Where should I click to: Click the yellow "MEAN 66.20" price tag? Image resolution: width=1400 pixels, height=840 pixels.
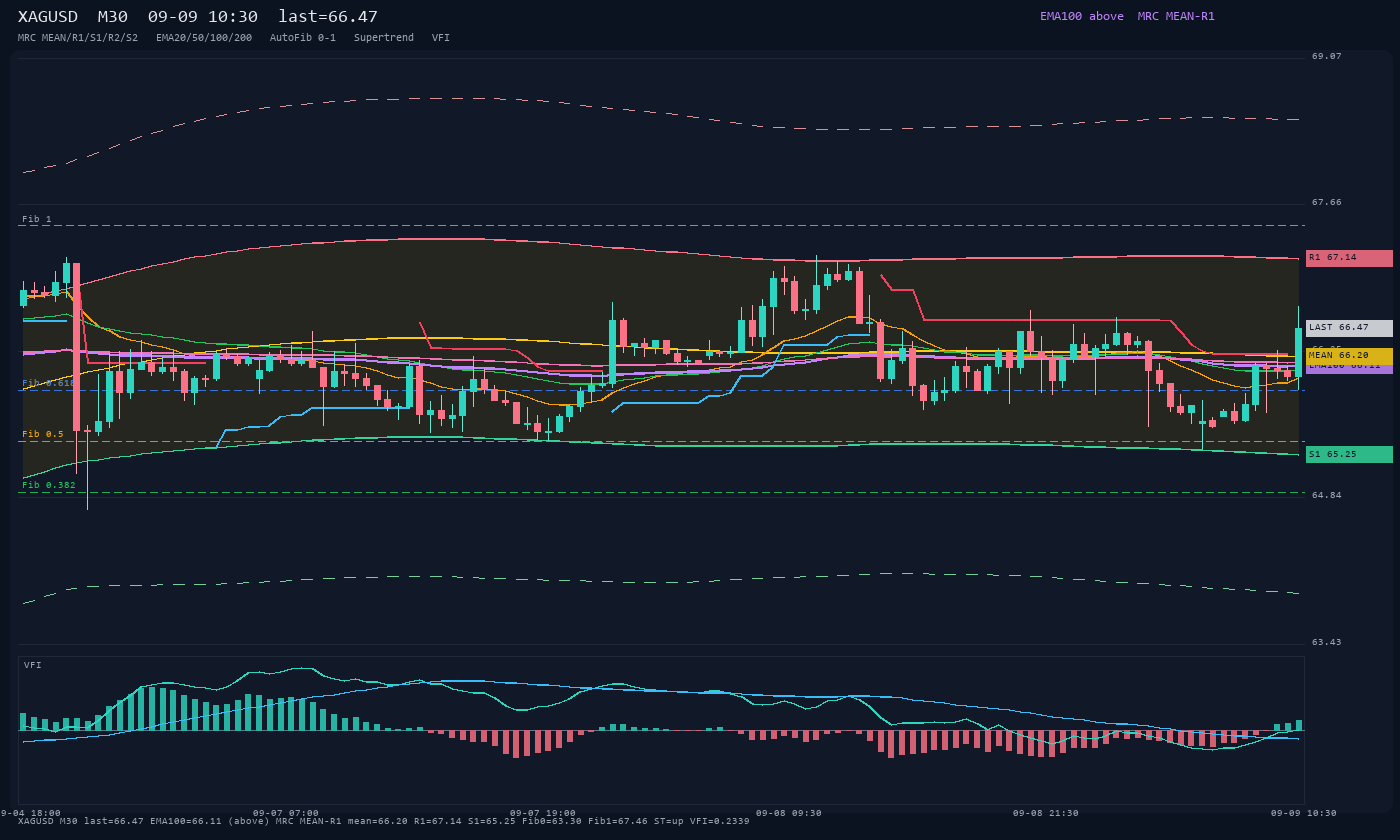1349,356
